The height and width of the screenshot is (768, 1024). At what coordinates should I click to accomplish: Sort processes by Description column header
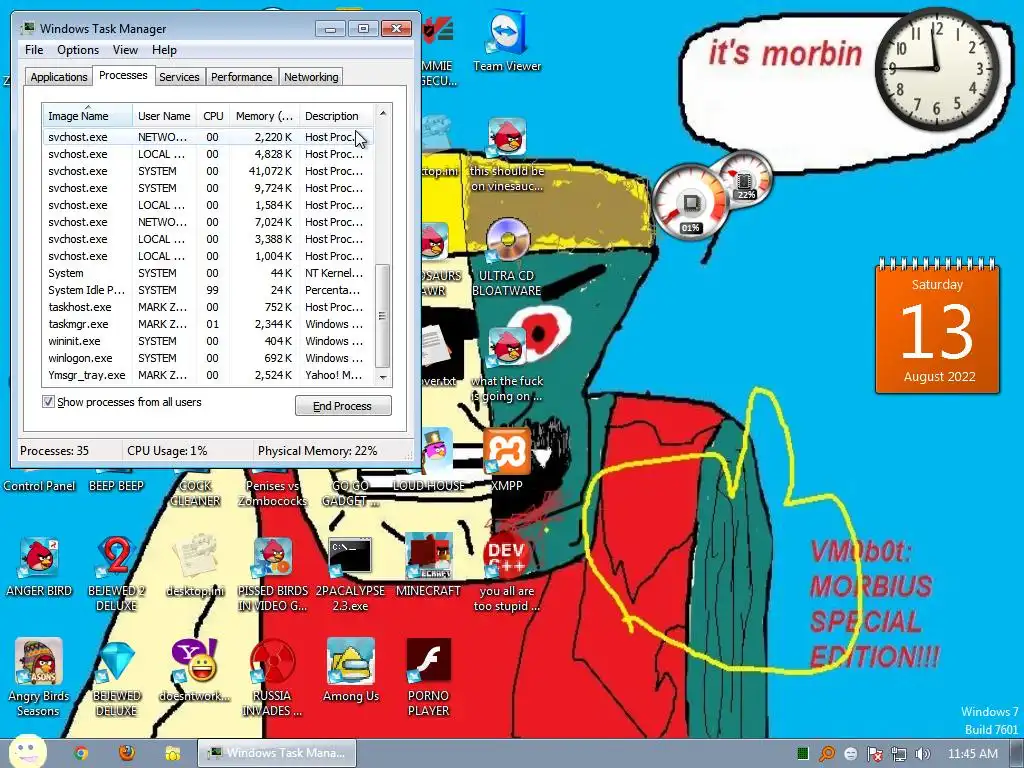tap(336, 116)
